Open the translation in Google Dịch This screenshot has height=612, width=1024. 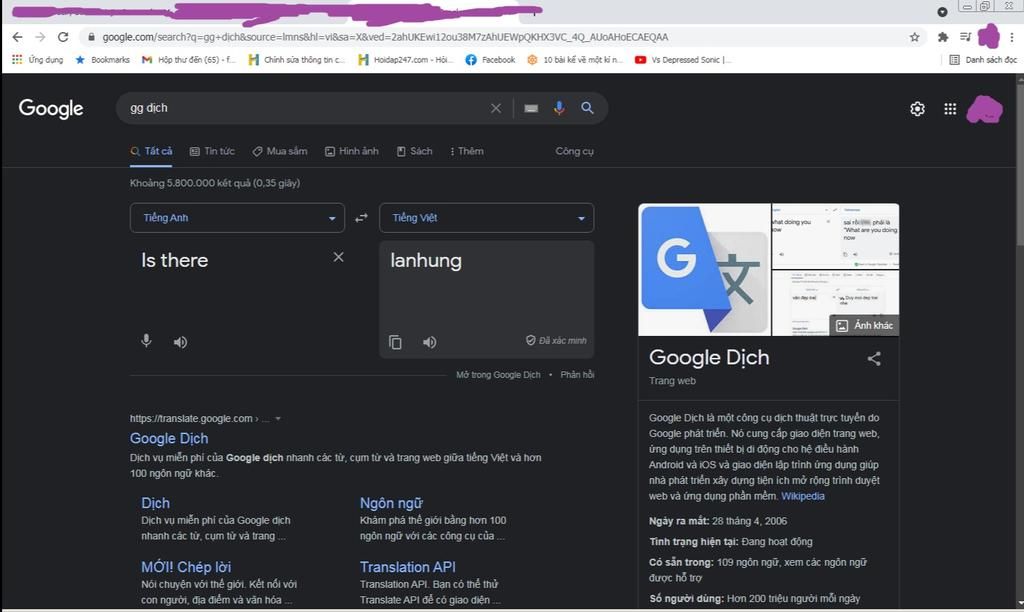(x=498, y=374)
